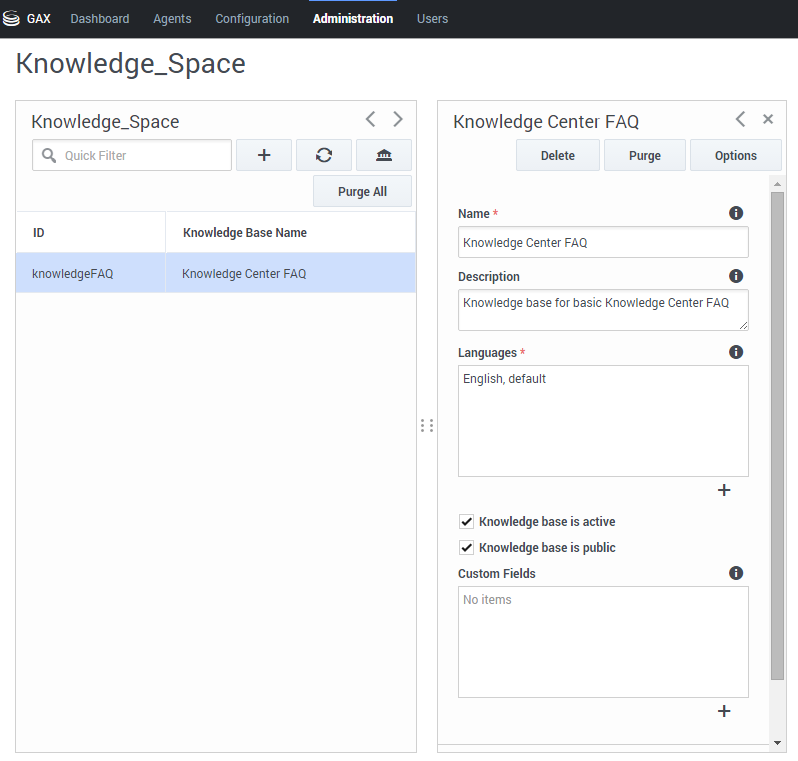798x761 pixels.
Task: Click the info icon beside Languages
Action: click(736, 352)
